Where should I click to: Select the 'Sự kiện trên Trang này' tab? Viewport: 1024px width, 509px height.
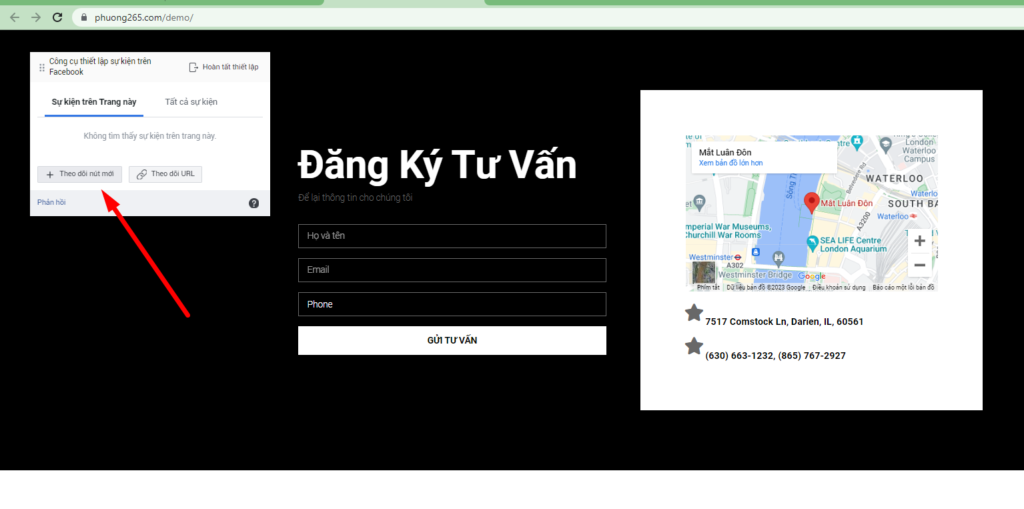tap(97, 102)
